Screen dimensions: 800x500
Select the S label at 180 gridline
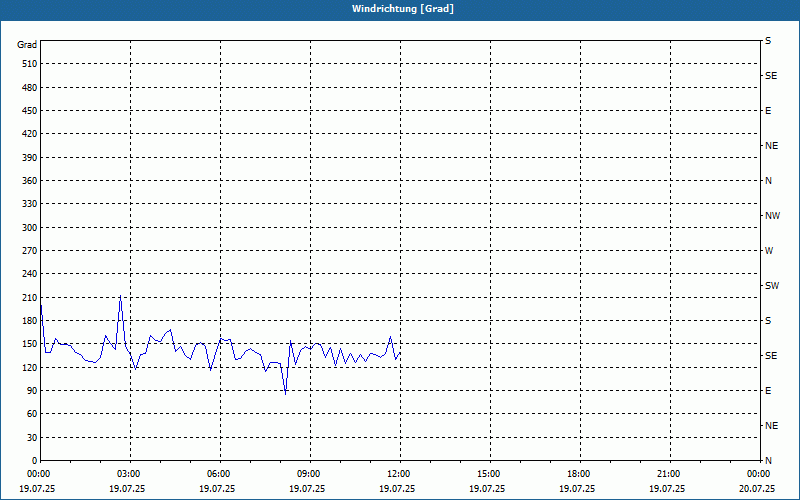[768, 321]
